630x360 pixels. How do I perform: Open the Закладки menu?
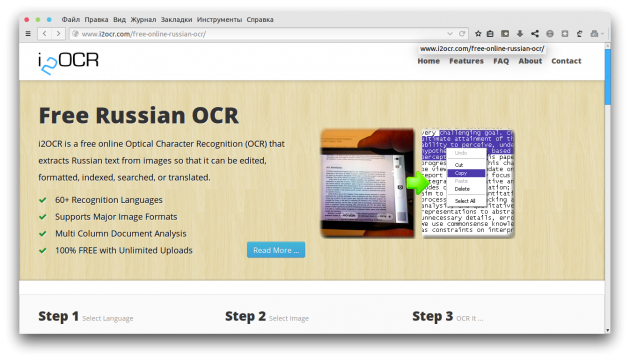click(176, 19)
